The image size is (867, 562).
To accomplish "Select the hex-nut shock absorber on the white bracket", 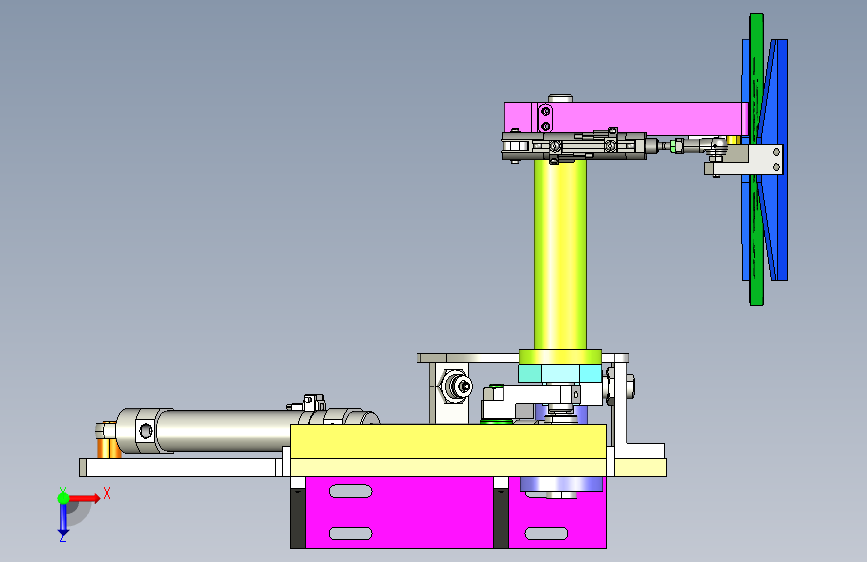I will (x=455, y=386).
